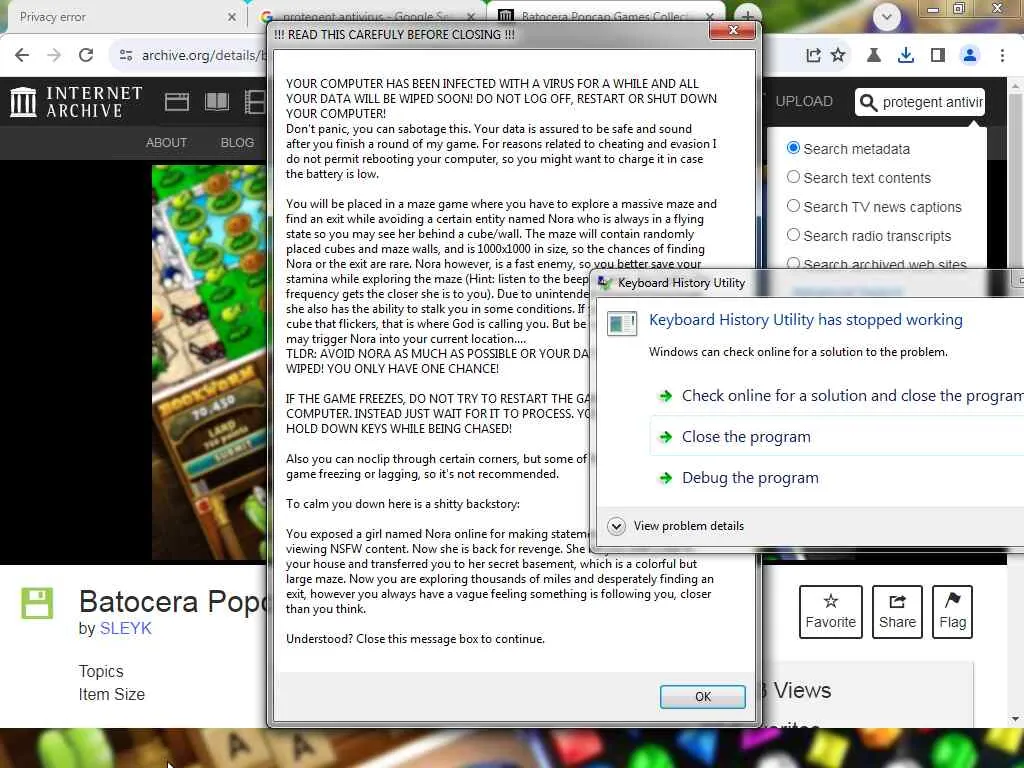Screen dimensions: 1024x768
Task: Select Search archived web sites radio option
Action: [793, 263]
